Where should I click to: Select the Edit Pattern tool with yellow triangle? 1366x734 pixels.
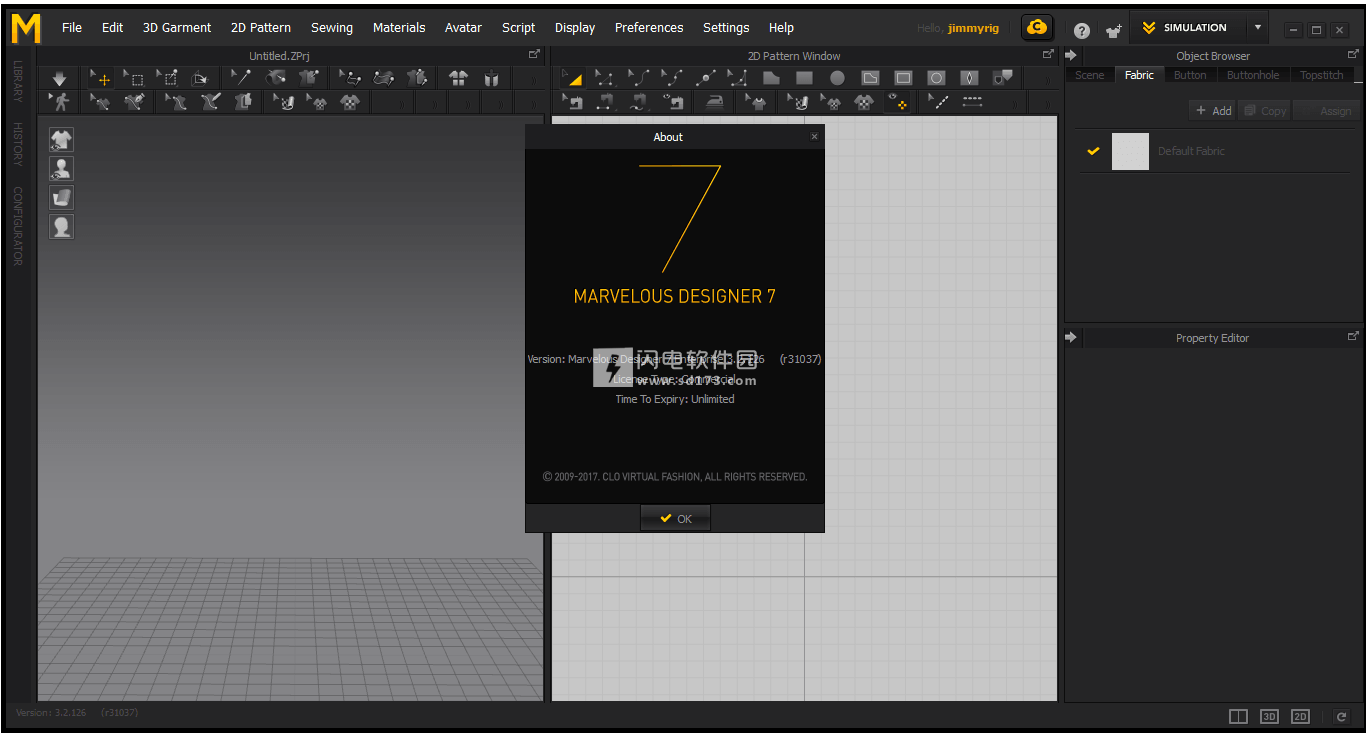coord(572,78)
